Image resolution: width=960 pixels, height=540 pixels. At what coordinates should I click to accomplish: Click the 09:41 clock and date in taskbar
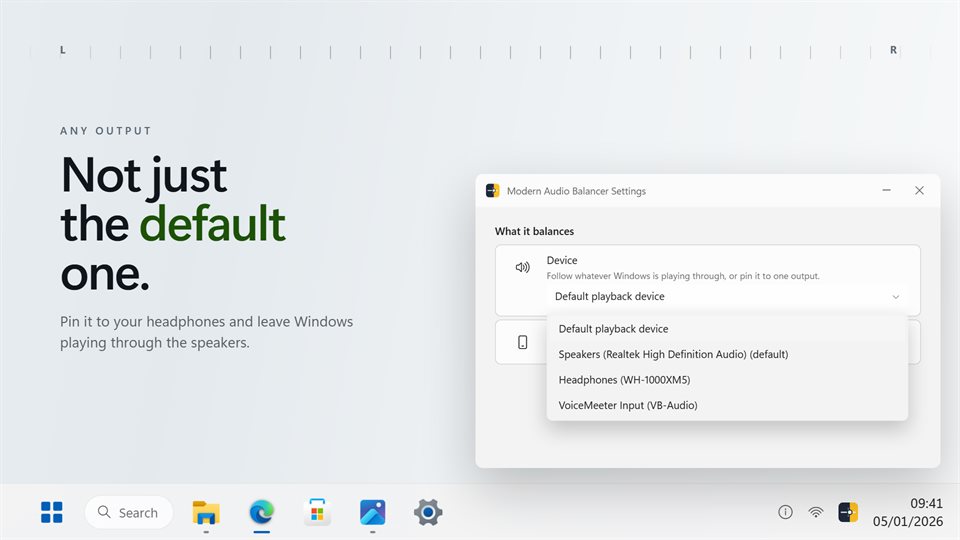click(907, 512)
